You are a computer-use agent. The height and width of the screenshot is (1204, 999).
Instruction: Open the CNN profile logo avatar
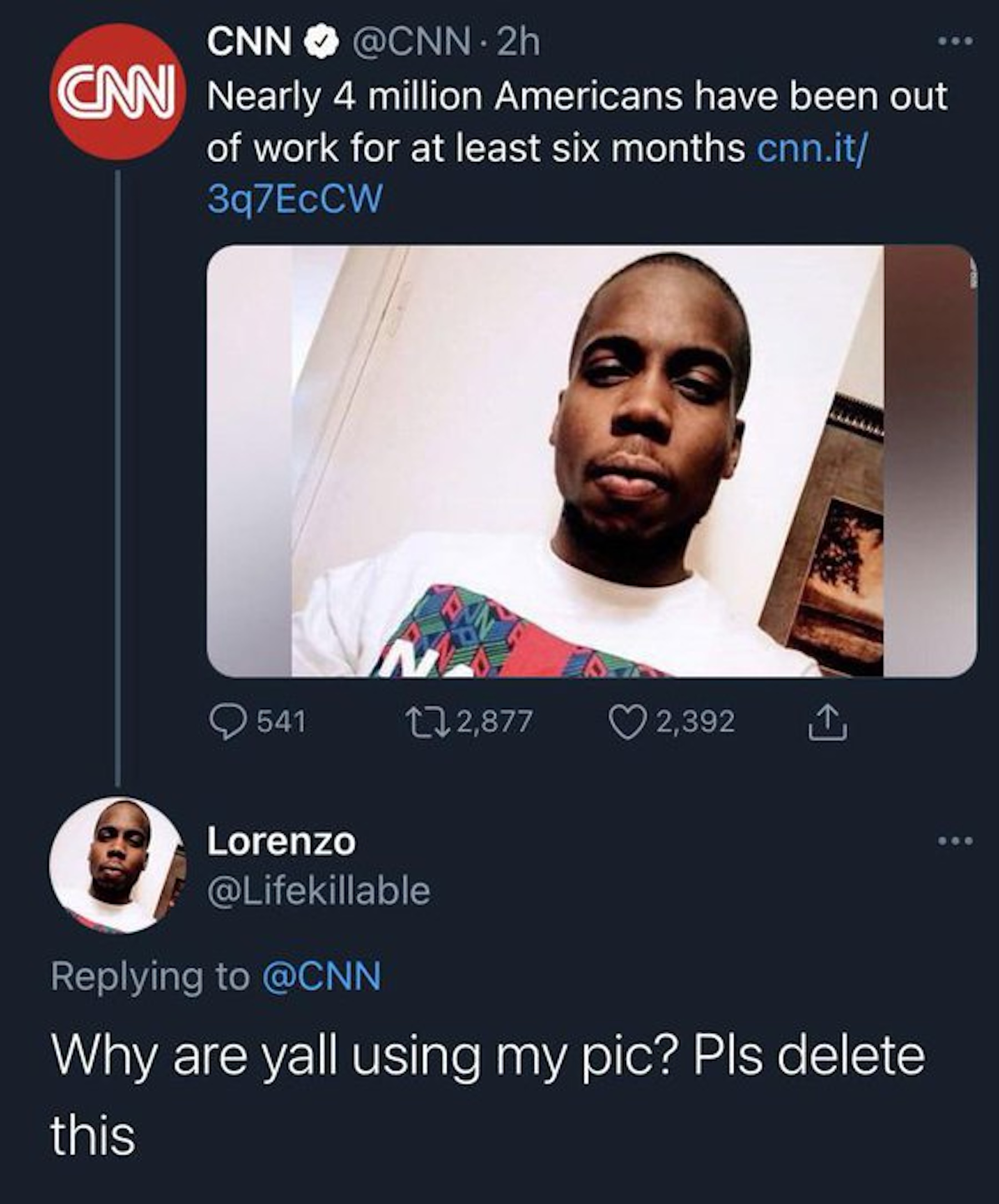point(117,92)
